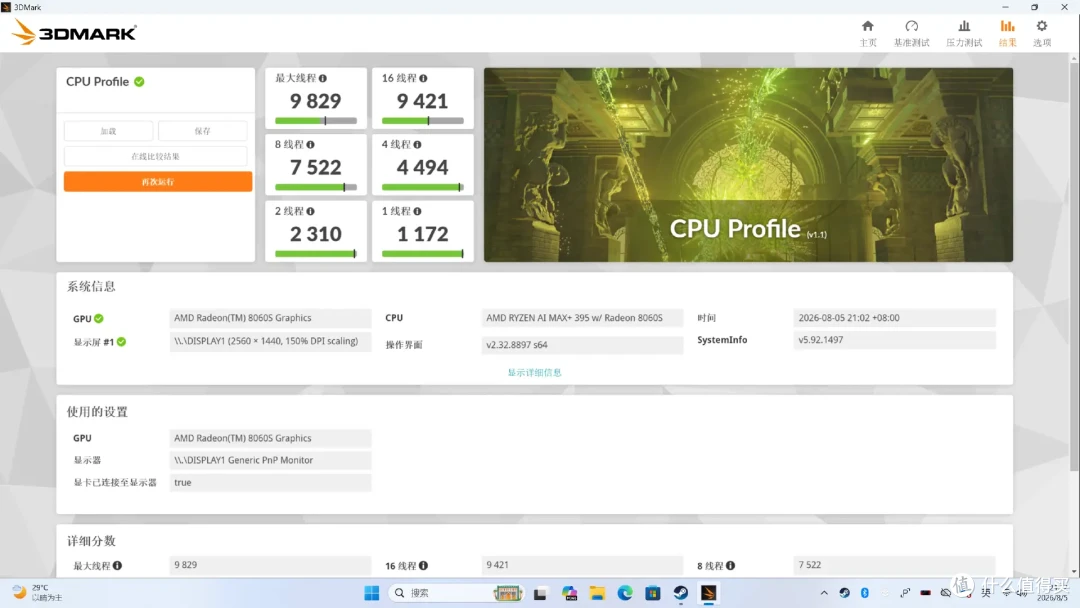Click info icon beside 2 Threads score card
1080x608 pixels.
coord(311,211)
